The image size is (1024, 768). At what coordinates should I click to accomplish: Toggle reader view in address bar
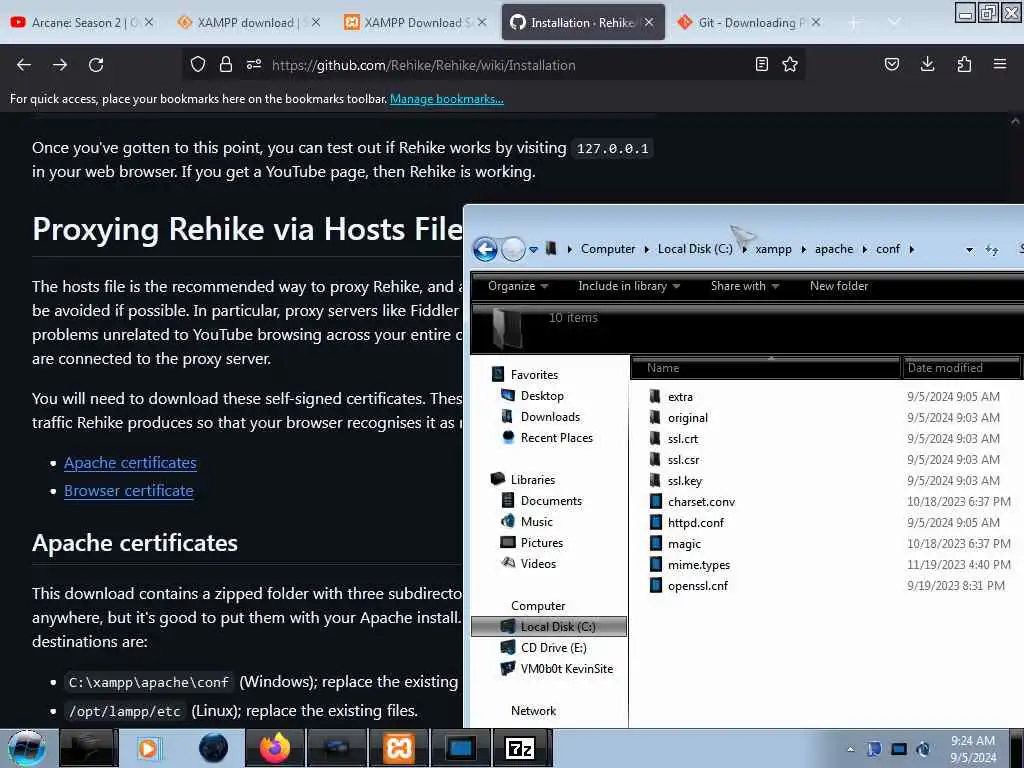[x=761, y=64]
